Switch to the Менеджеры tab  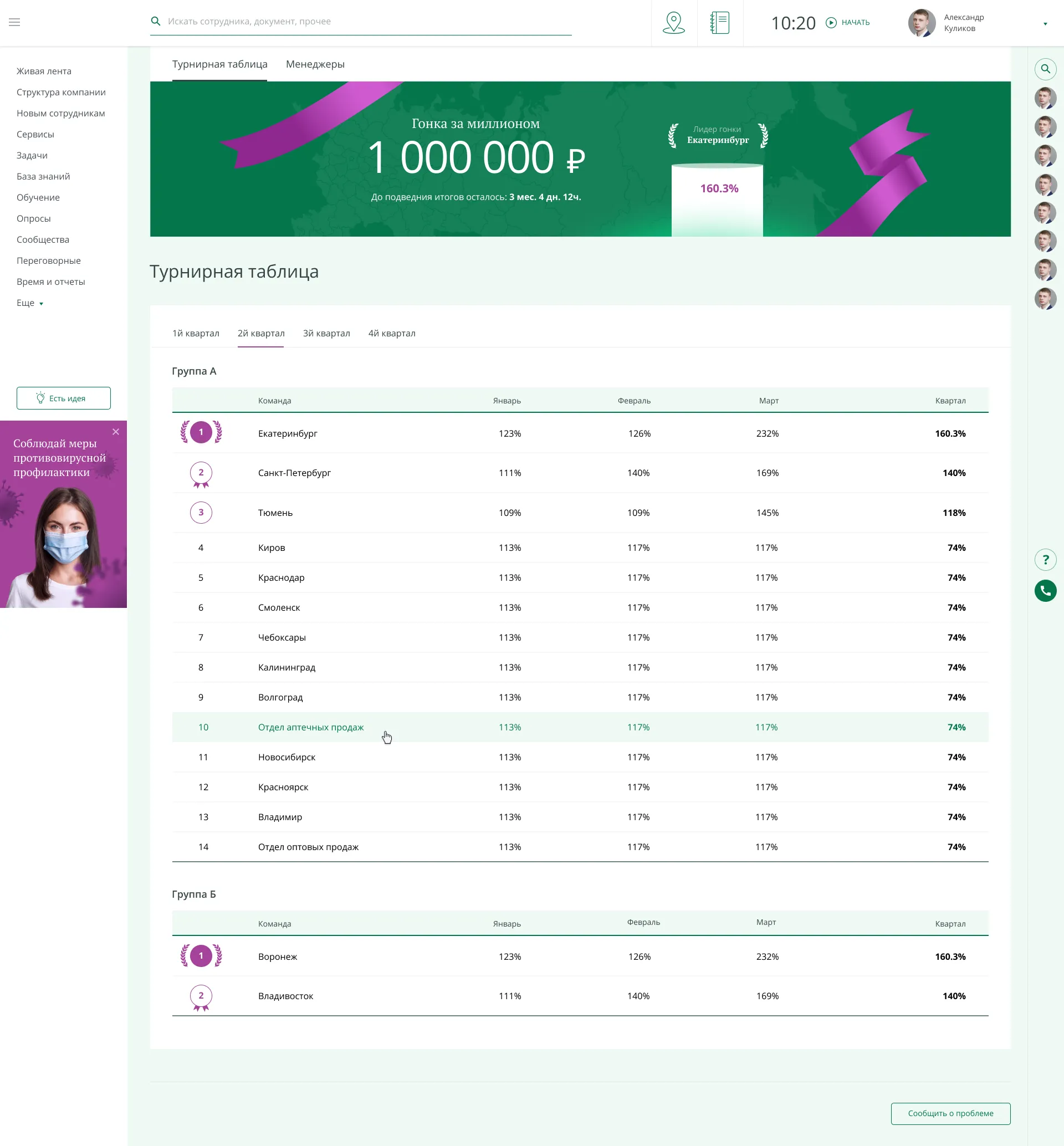pyautogui.click(x=315, y=64)
